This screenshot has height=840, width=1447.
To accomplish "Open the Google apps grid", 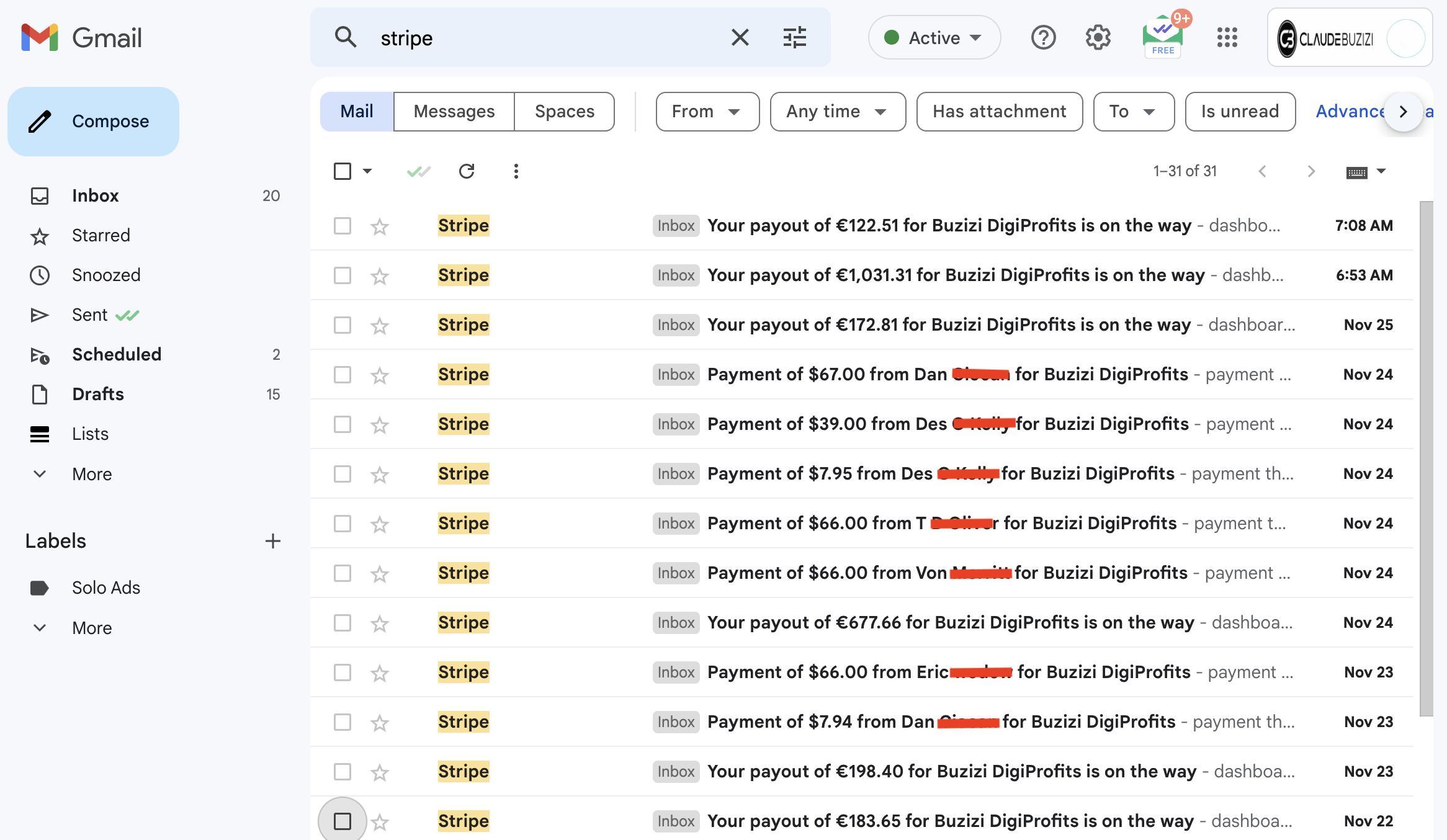I will (x=1227, y=38).
